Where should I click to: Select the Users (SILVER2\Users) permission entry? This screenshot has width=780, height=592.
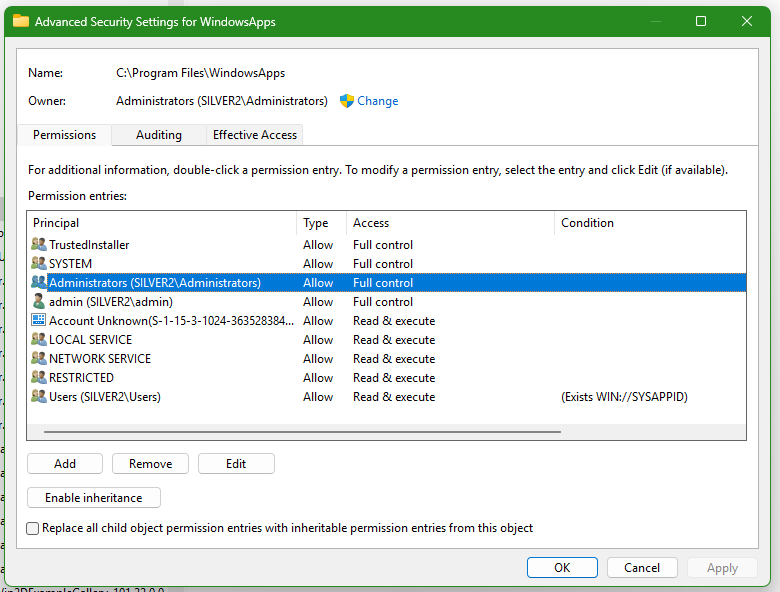(105, 397)
